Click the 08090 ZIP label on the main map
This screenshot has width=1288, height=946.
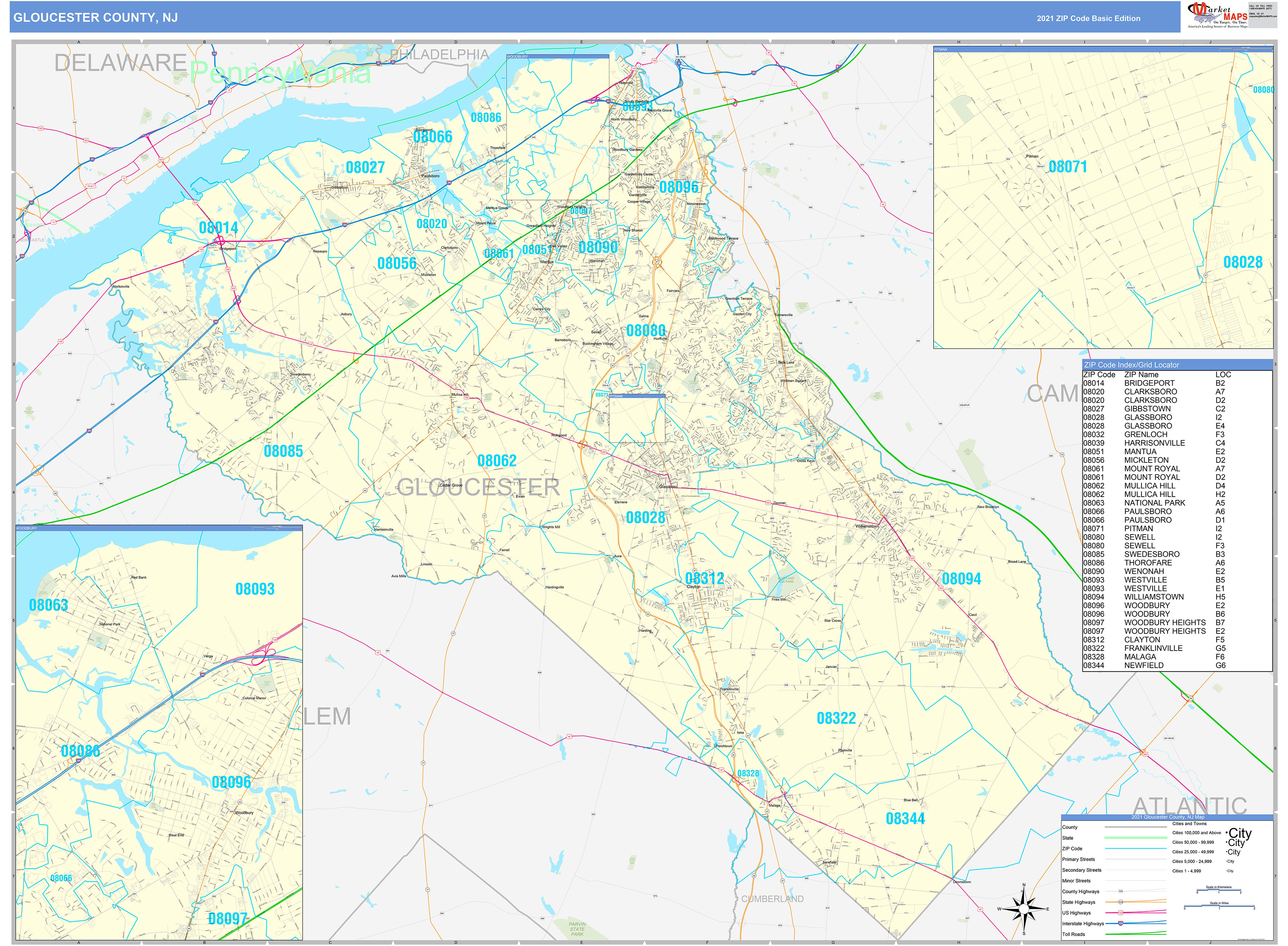tap(598, 247)
